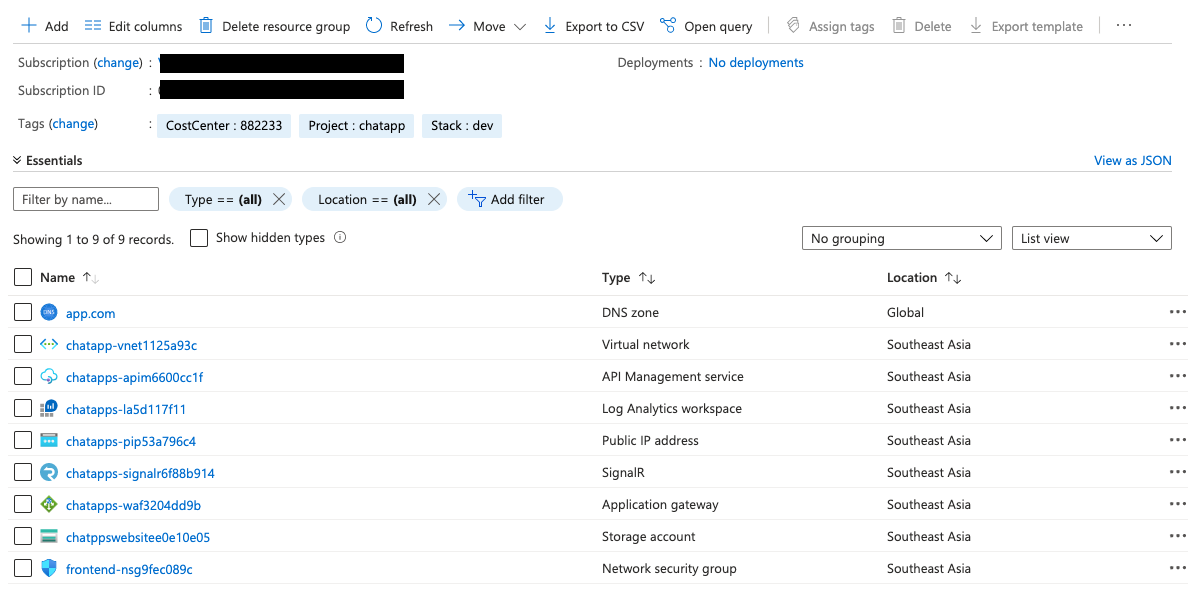The image size is (1188, 607).
Task: Click the storage account icon for chatppswebsitee0e10e05
Action: pos(48,537)
